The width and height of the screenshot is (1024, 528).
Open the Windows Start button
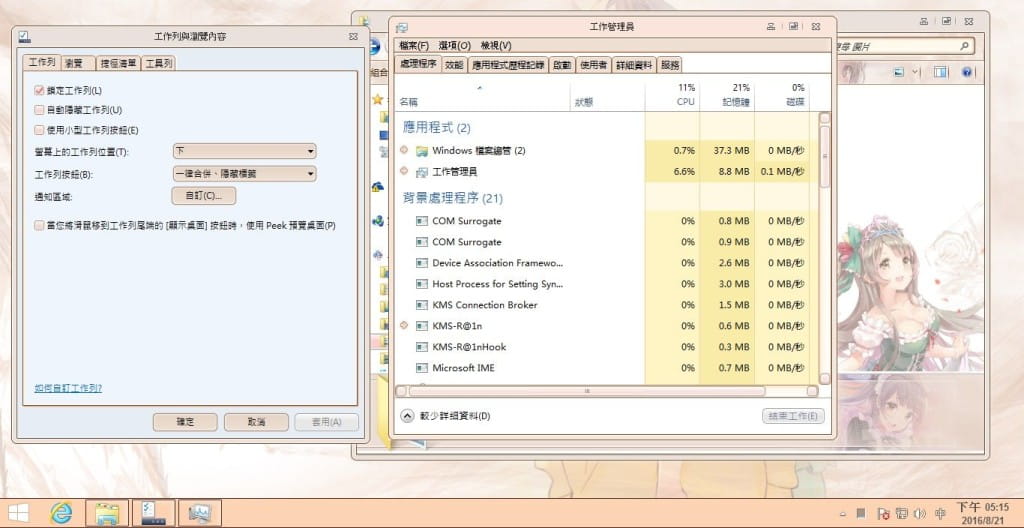18,513
